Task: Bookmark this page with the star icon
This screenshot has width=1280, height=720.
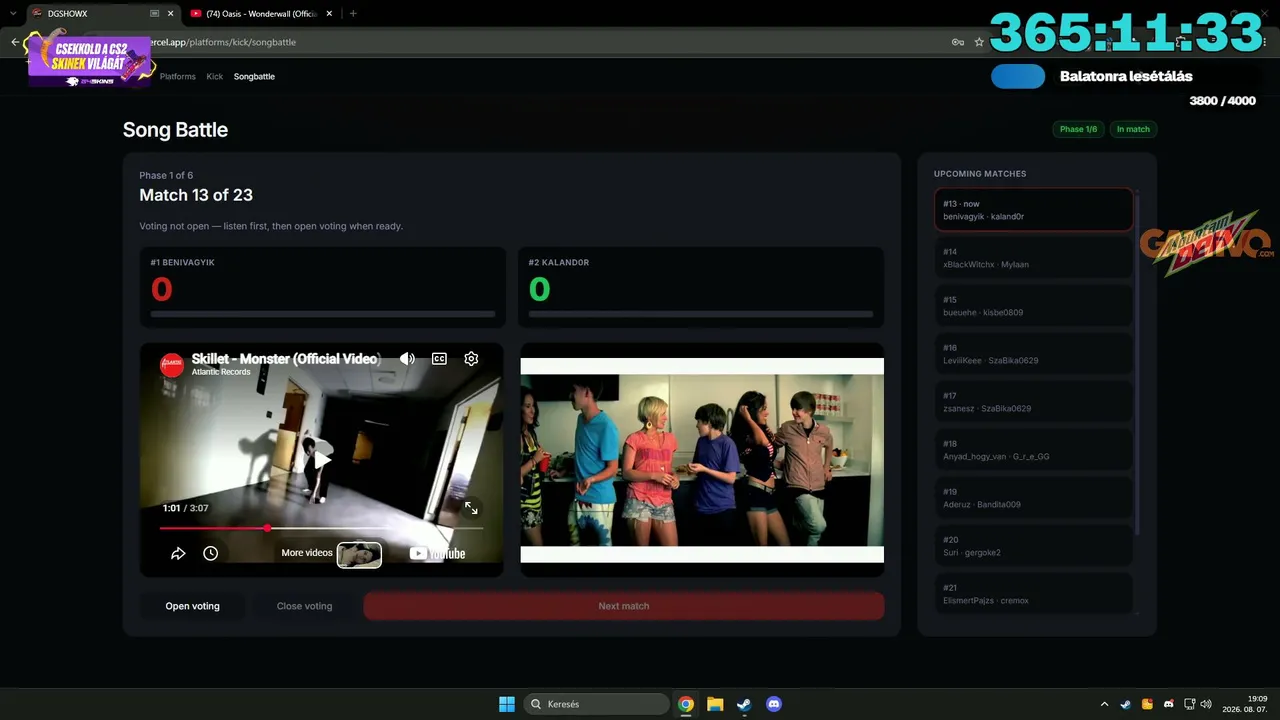Action: coord(979,42)
